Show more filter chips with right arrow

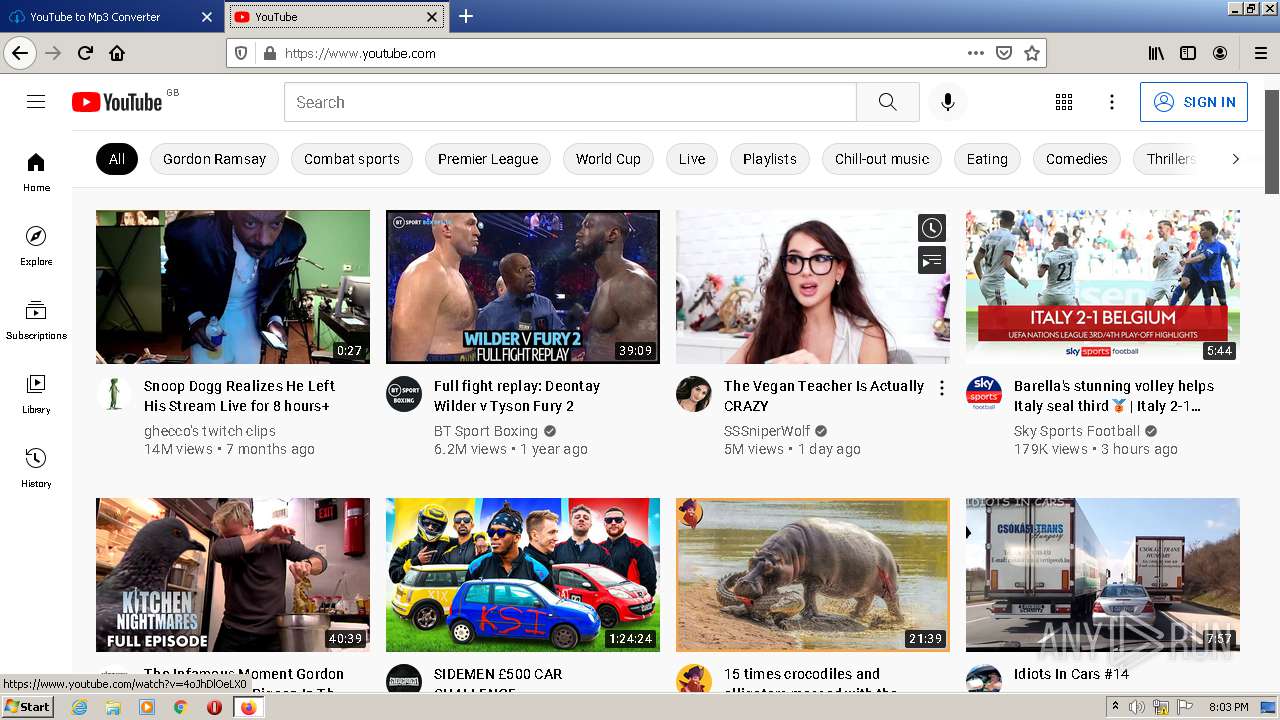click(x=1235, y=159)
